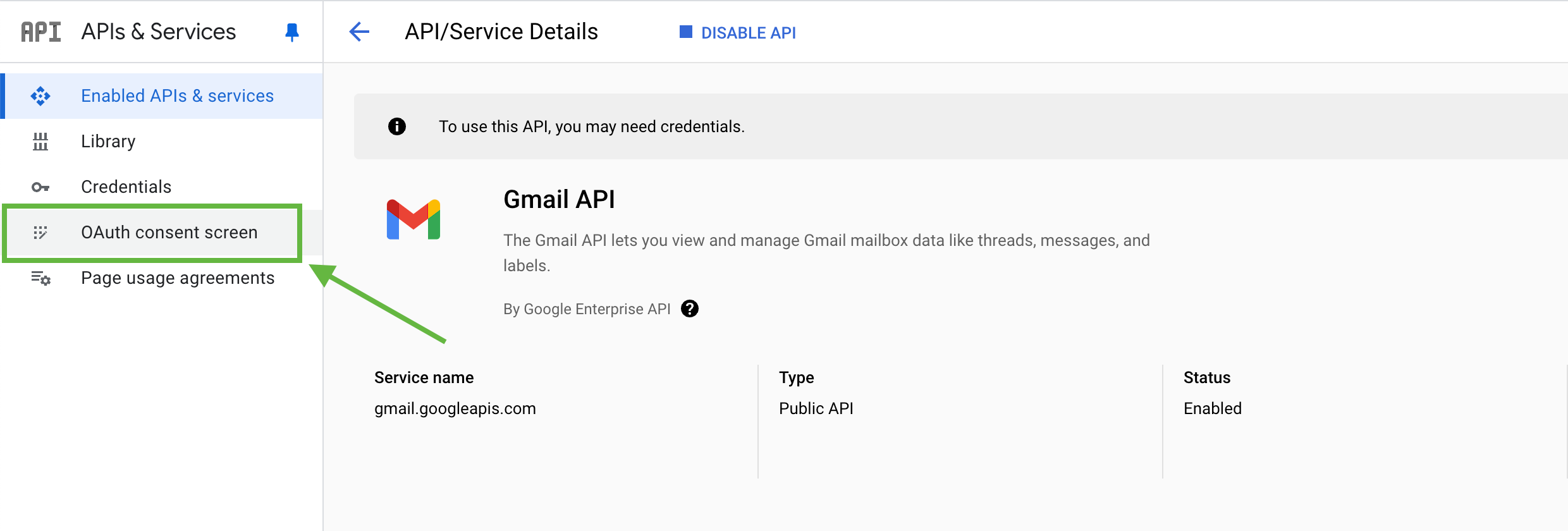The image size is (1568, 531).
Task: Click the Gmail API heading
Action: pos(559,199)
